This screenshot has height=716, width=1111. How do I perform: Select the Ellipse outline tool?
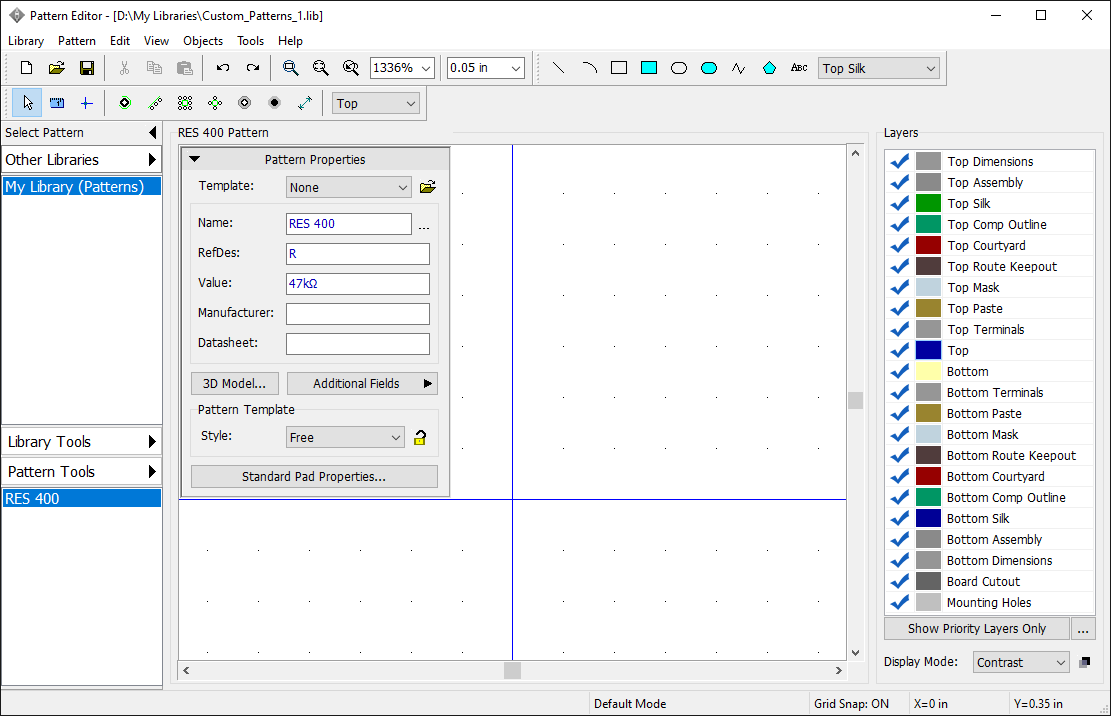[679, 68]
